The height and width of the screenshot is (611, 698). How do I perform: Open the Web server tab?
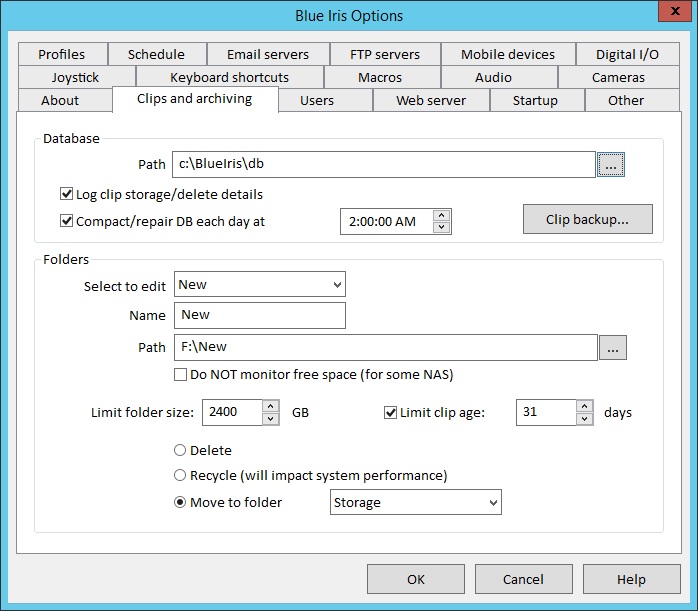pyautogui.click(x=431, y=101)
